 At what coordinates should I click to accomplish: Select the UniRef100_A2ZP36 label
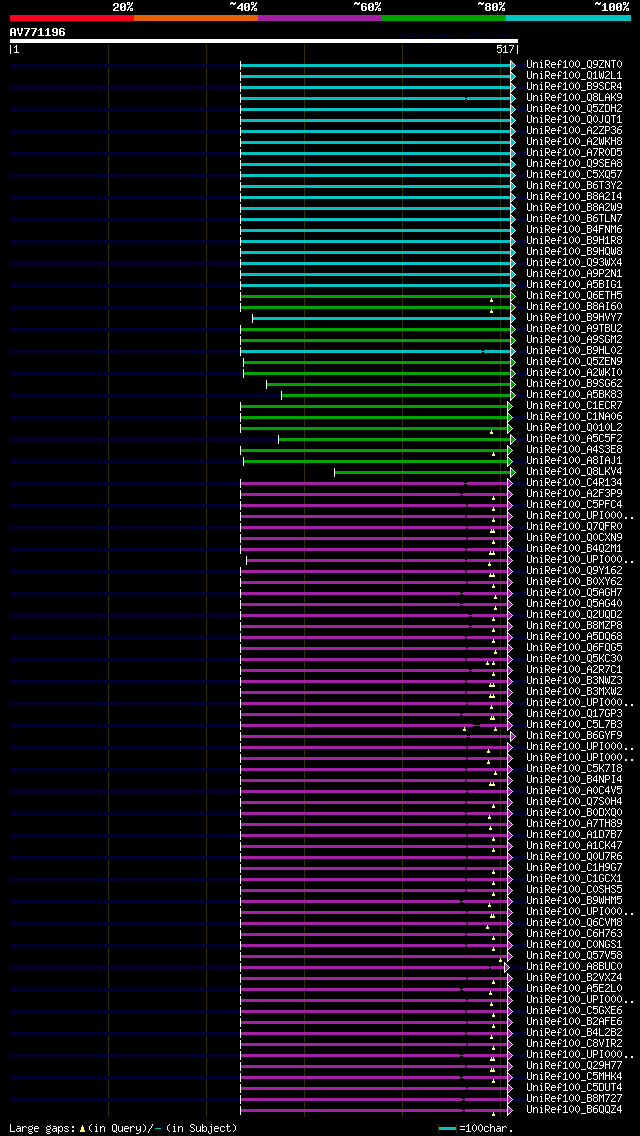(574, 130)
